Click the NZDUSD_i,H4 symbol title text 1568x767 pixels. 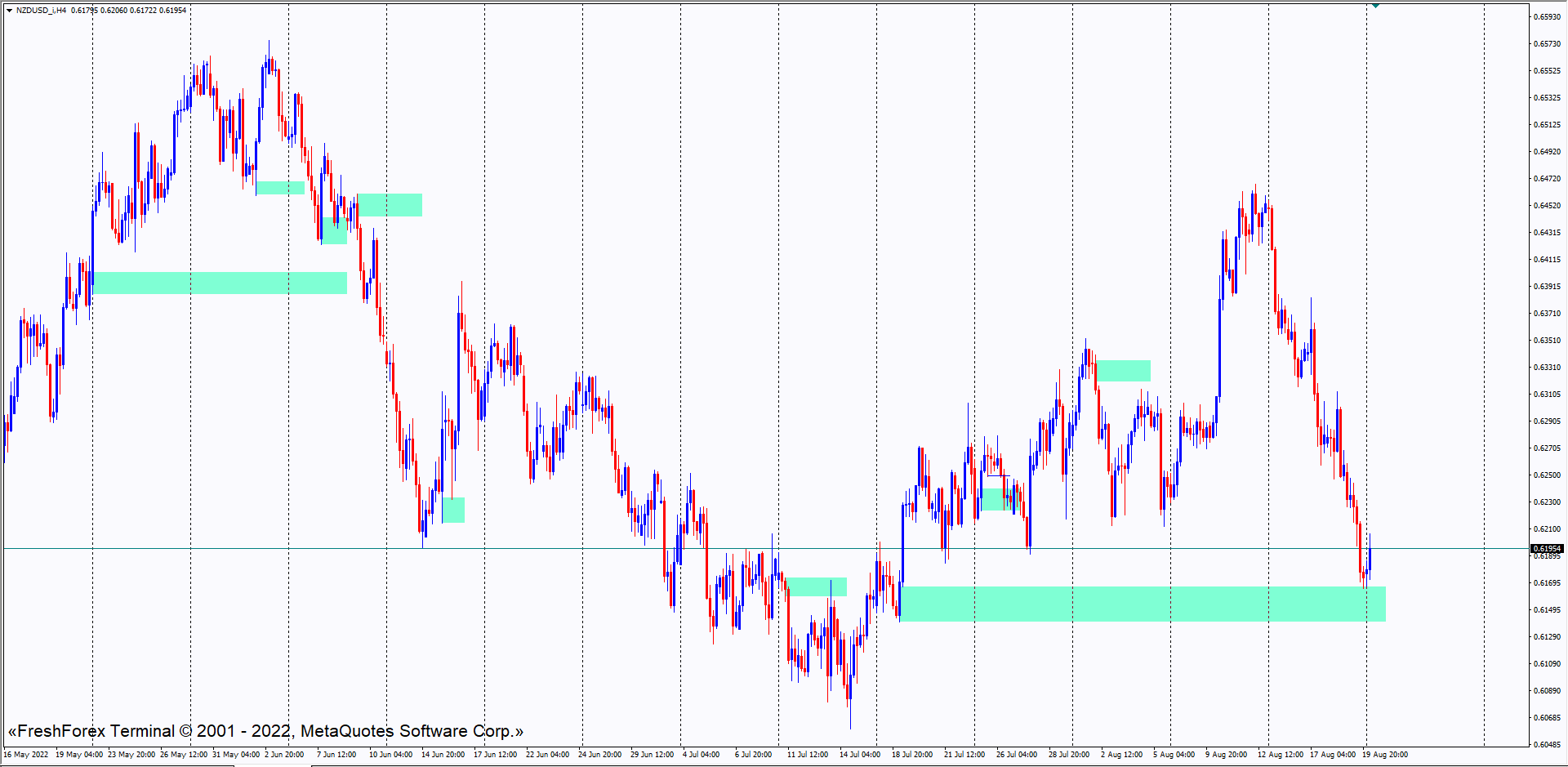(41, 11)
